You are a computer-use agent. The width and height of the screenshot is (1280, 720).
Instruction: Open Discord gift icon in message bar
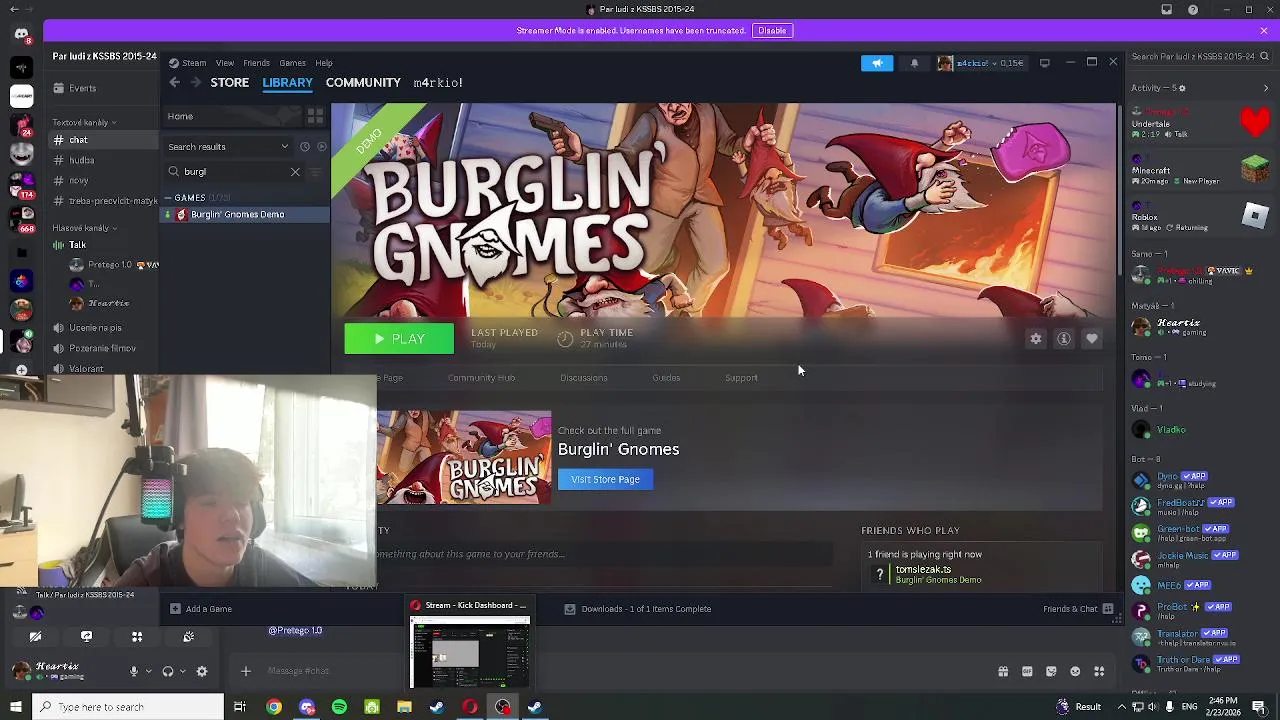point(1003,671)
